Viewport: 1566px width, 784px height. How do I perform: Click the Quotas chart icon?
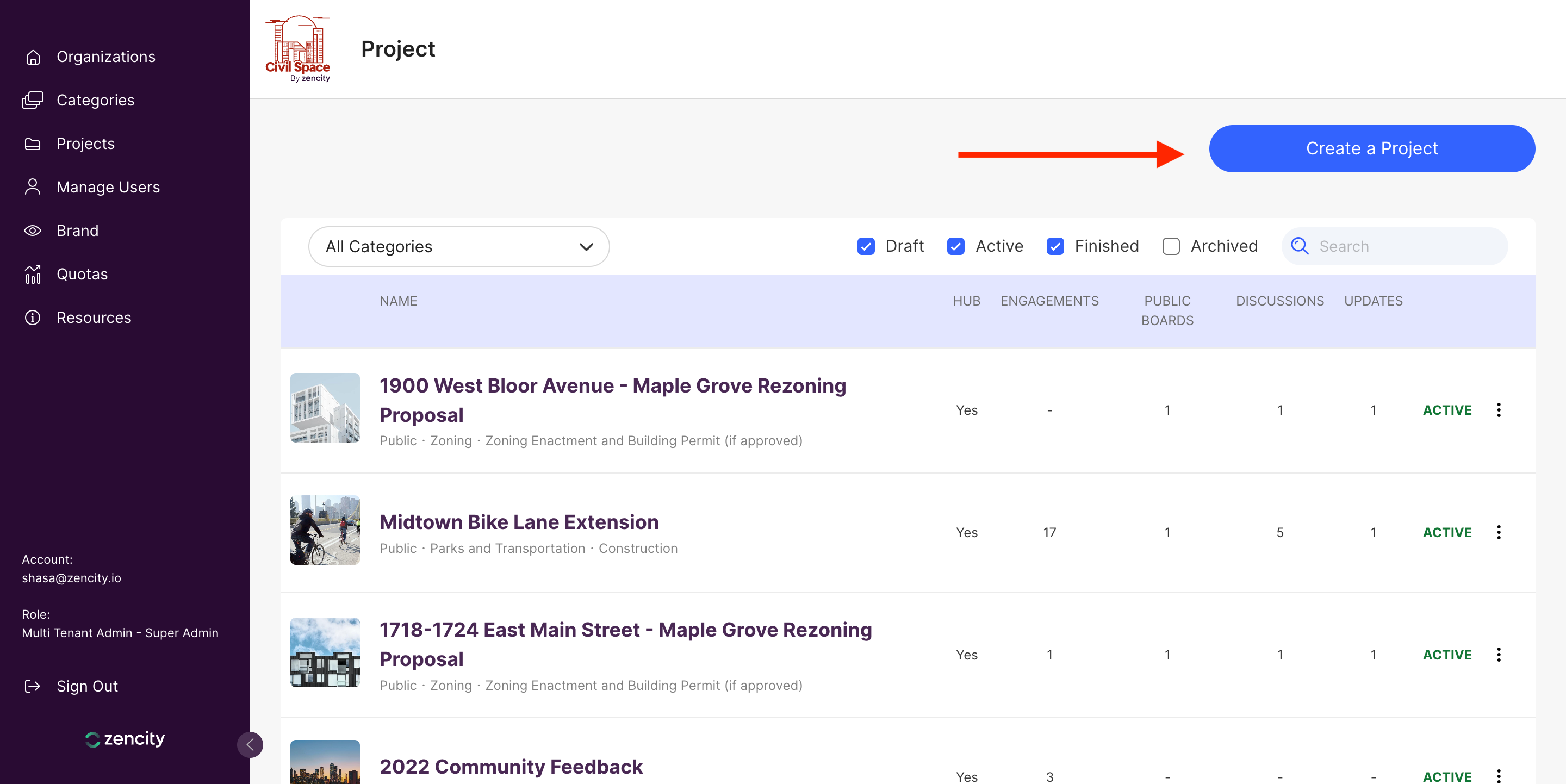coord(33,275)
